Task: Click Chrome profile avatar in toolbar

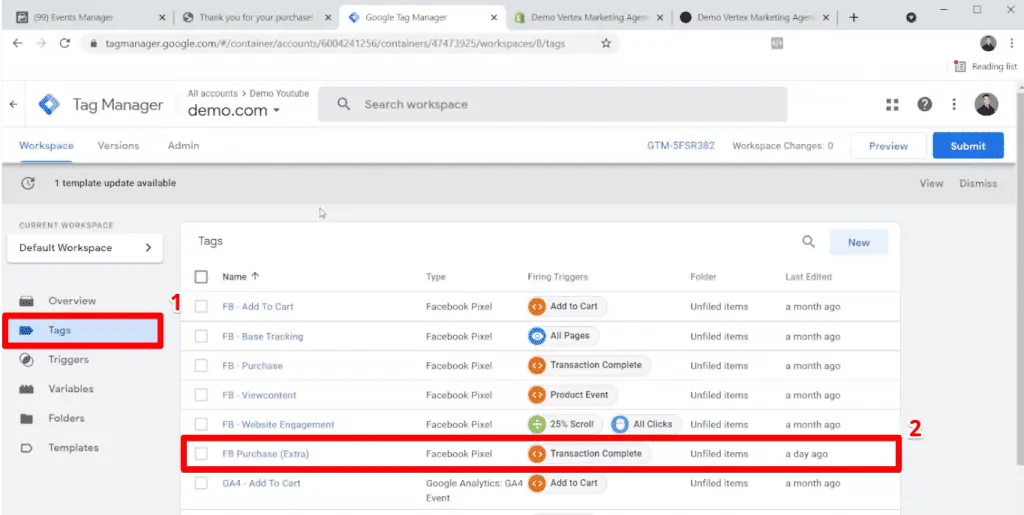Action: [x=988, y=44]
